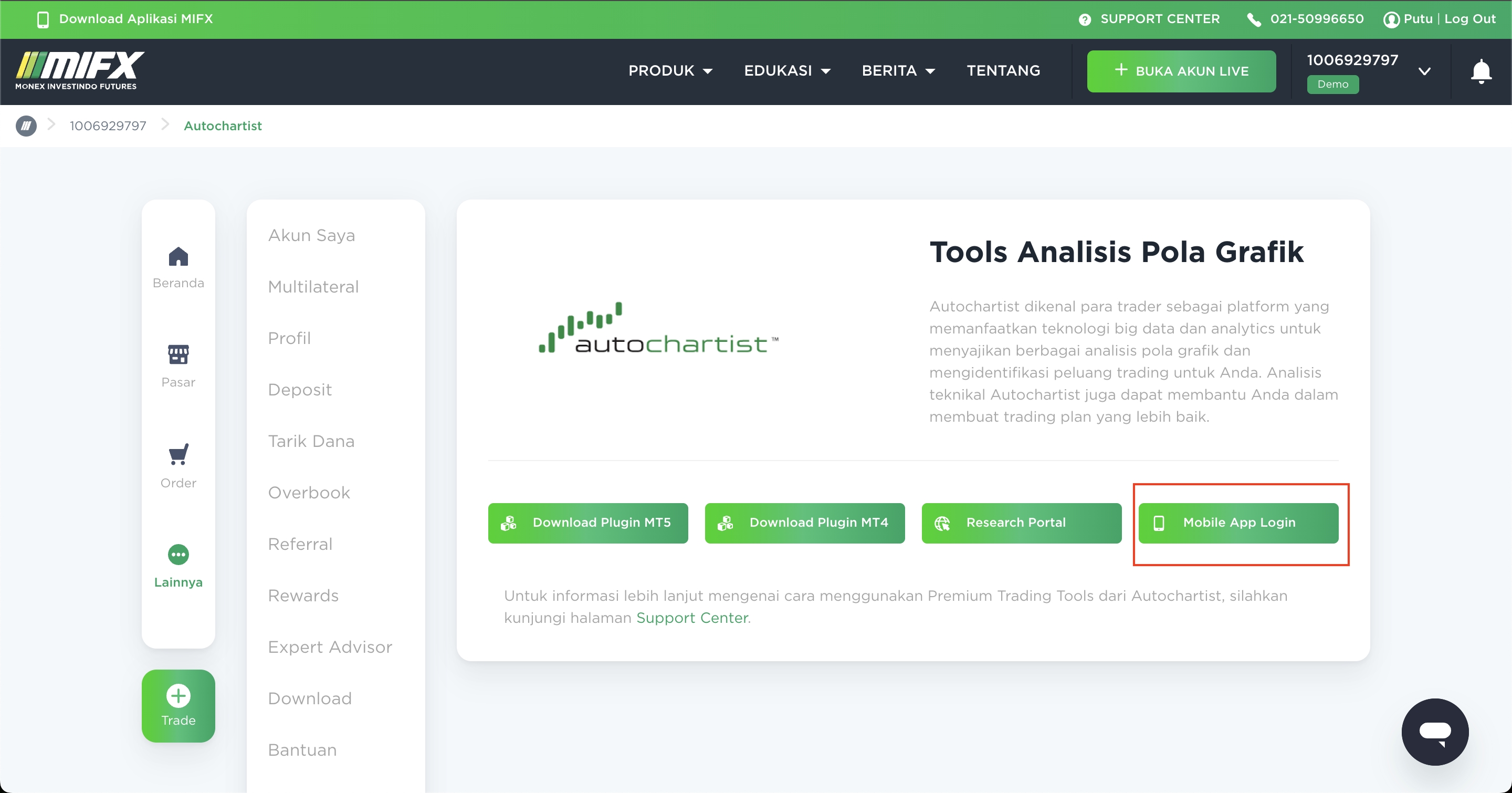Open Akun Saya menu item
The image size is (1512, 793).
[312, 235]
